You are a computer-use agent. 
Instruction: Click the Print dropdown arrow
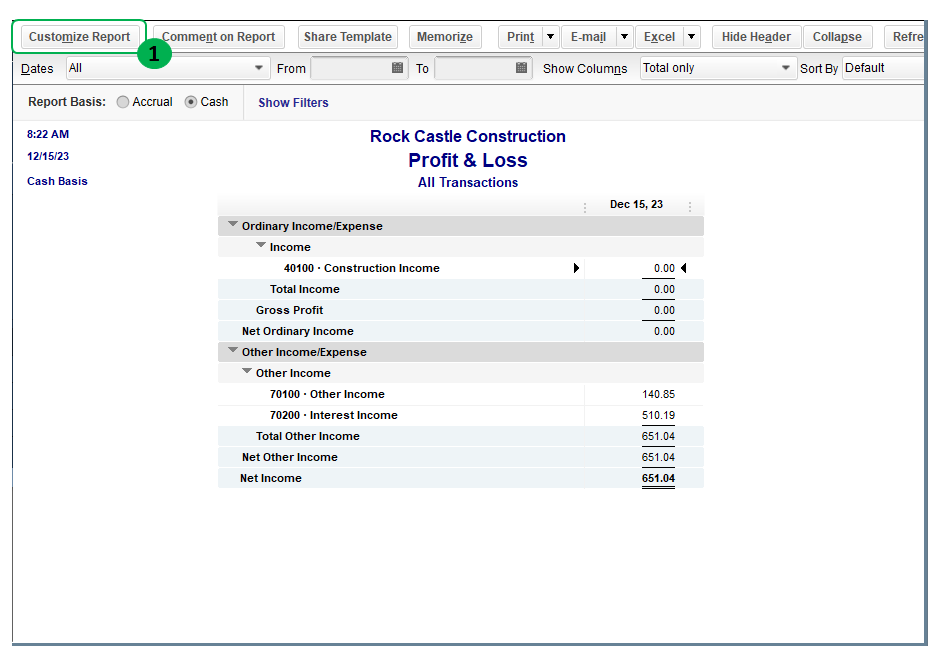[550, 37]
